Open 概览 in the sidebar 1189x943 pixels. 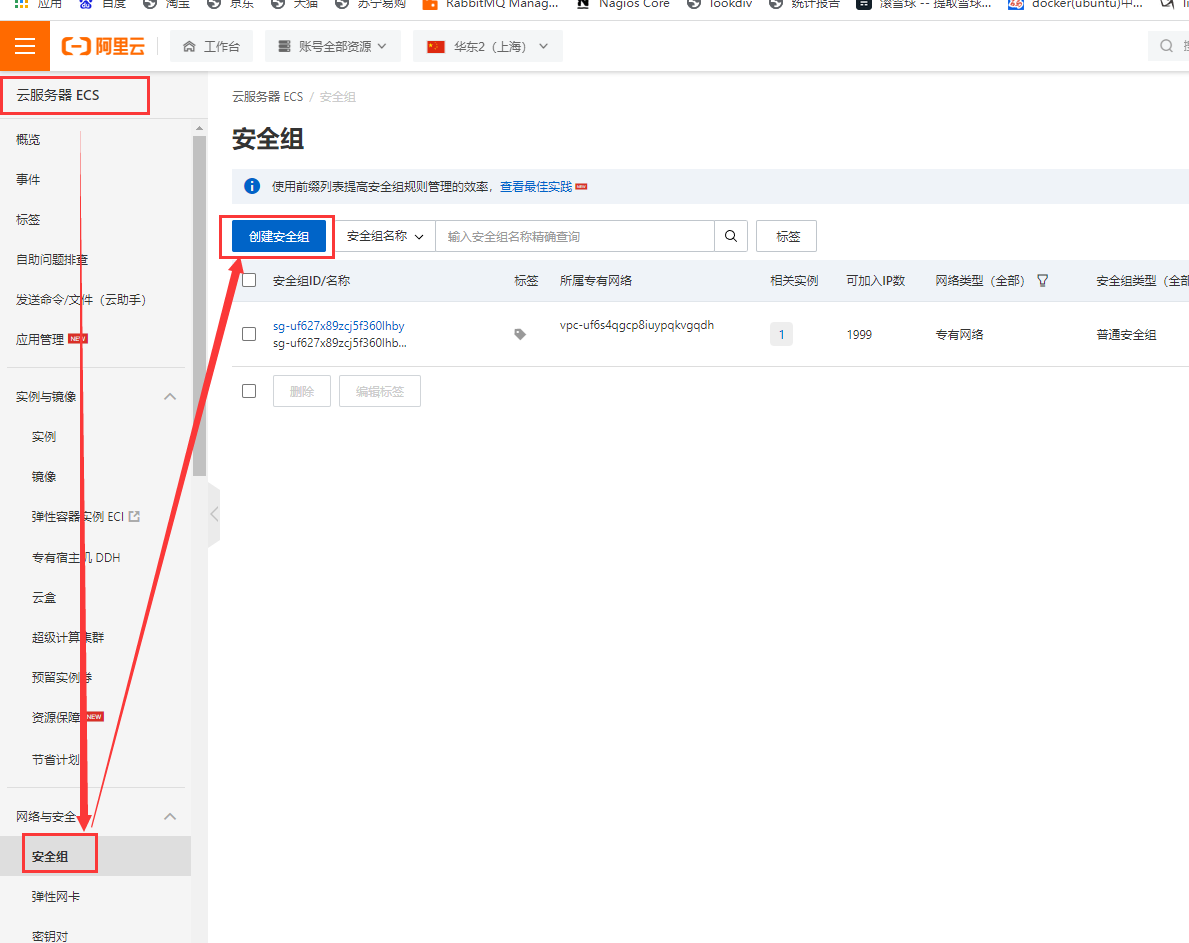pyautogui.click(x=28, y=139)
